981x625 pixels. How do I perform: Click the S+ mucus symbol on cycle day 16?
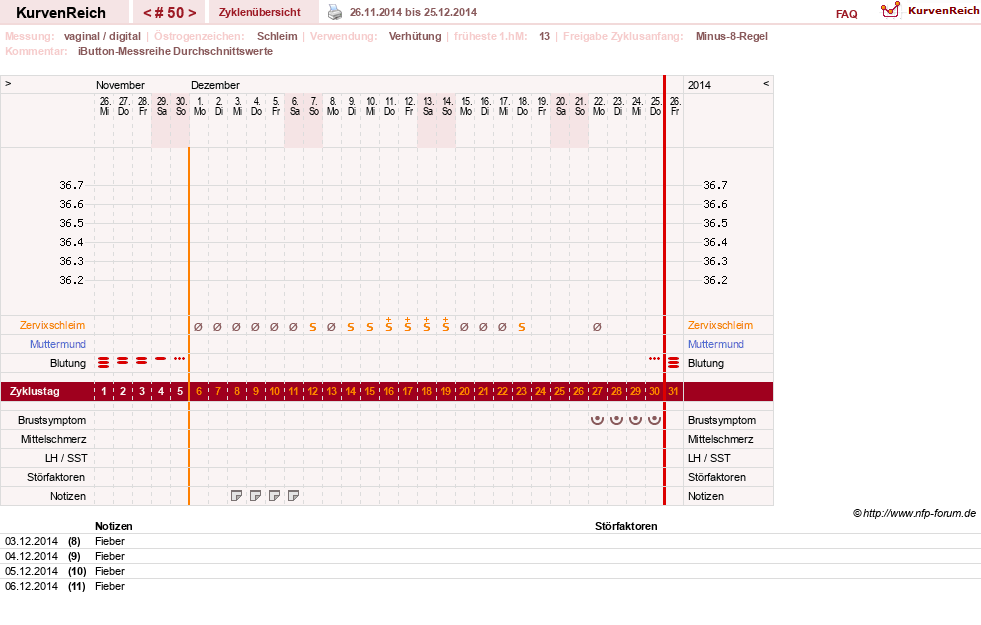(389, 324)
